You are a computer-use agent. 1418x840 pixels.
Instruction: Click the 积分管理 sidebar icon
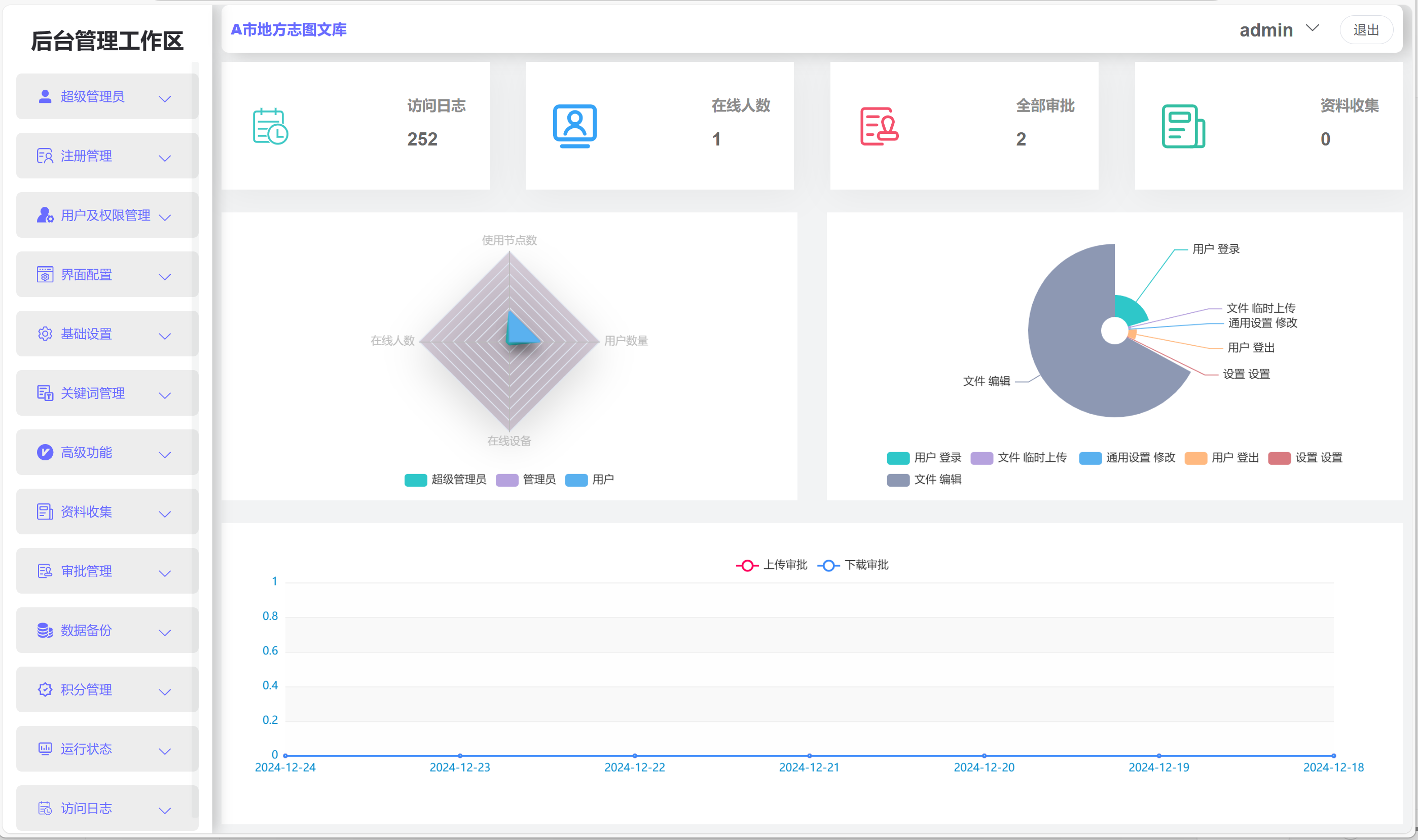(45, 690)
